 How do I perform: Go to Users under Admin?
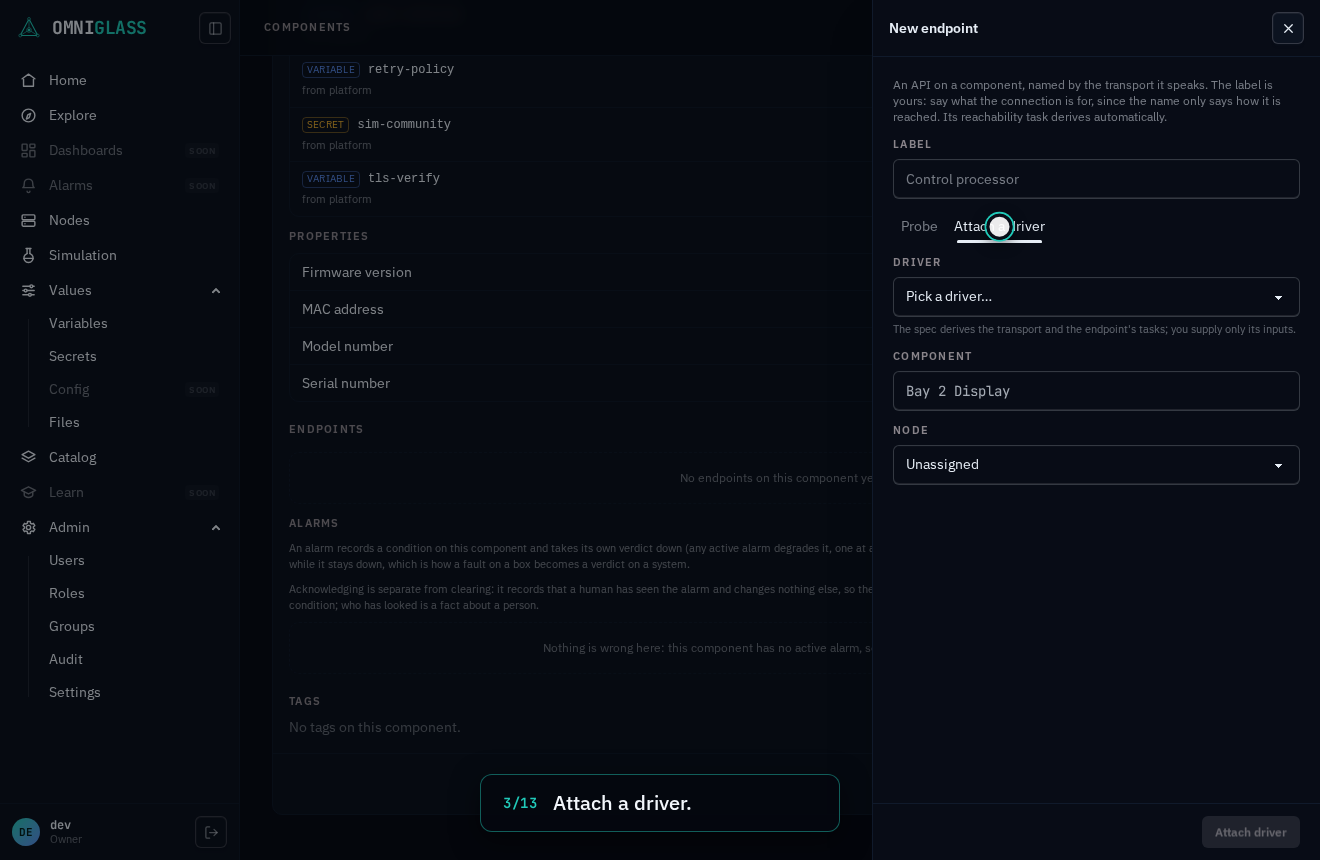tap(67, 560)
